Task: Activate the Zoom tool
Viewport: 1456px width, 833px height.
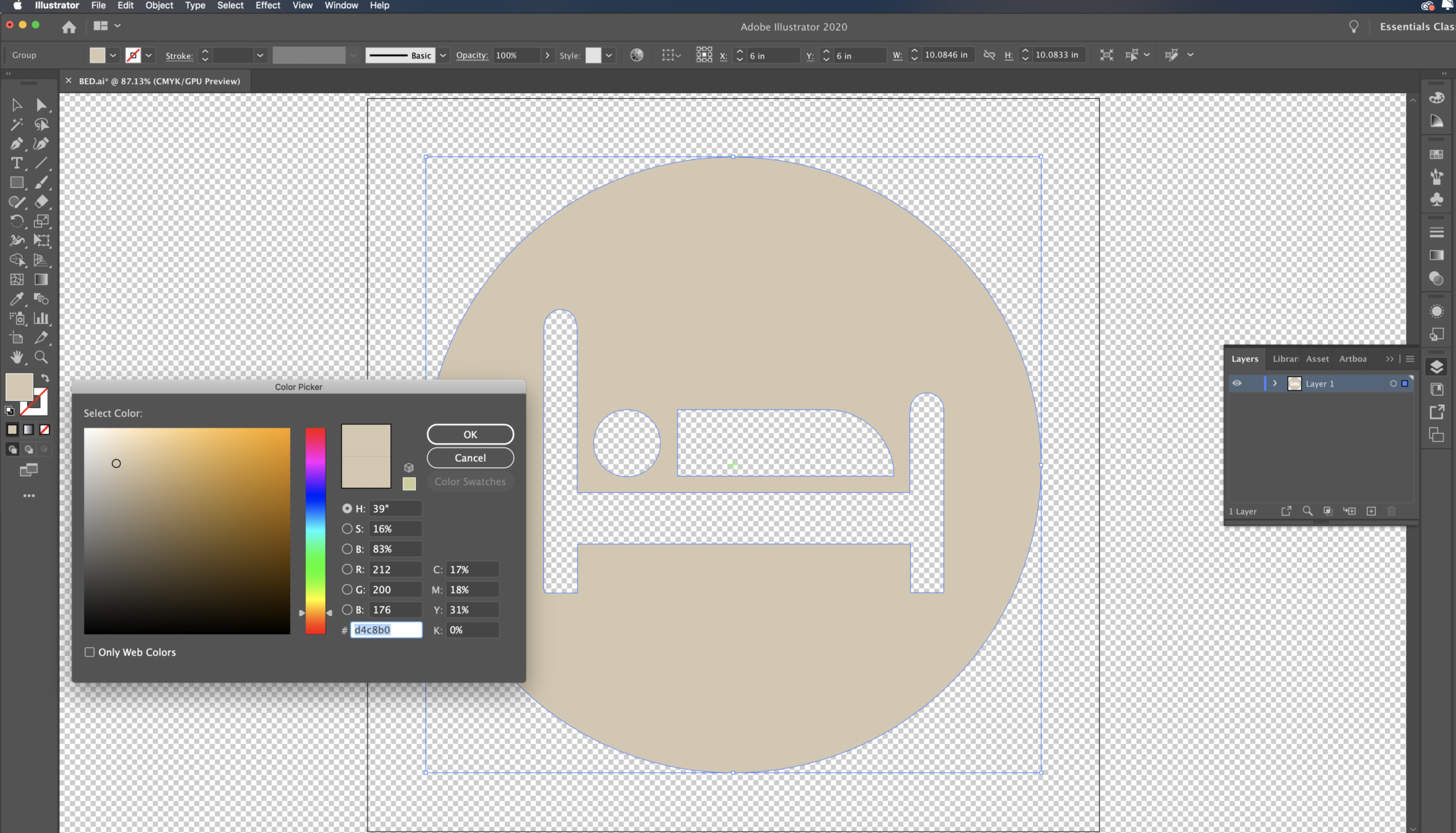Action: (x=41, y=357)
